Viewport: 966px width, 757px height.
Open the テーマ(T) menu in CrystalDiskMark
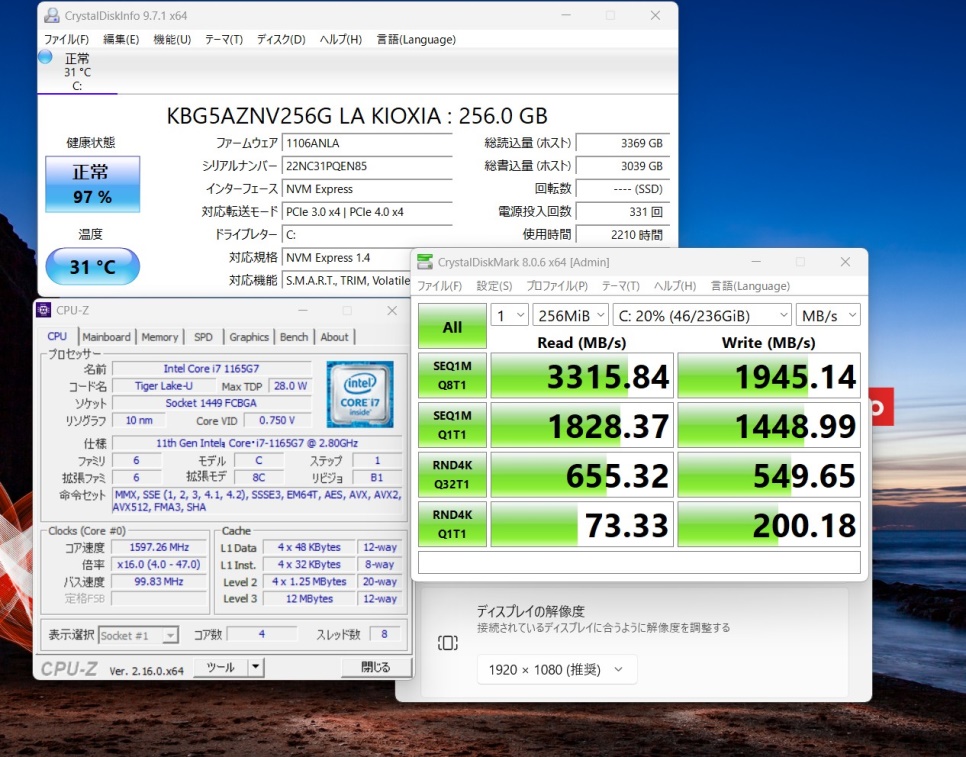tap(620, 286)
